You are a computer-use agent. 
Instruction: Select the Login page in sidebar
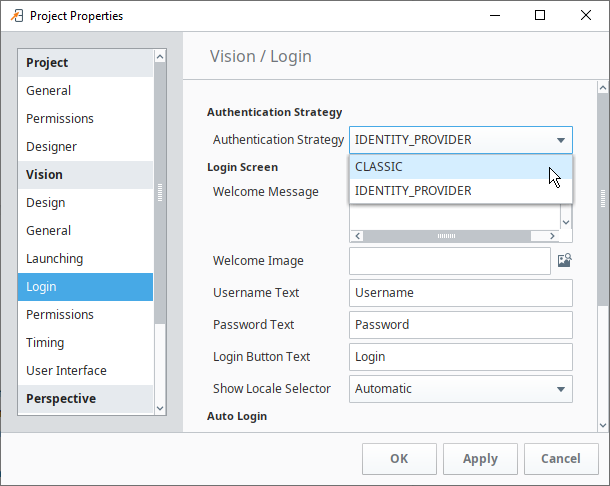85,287
